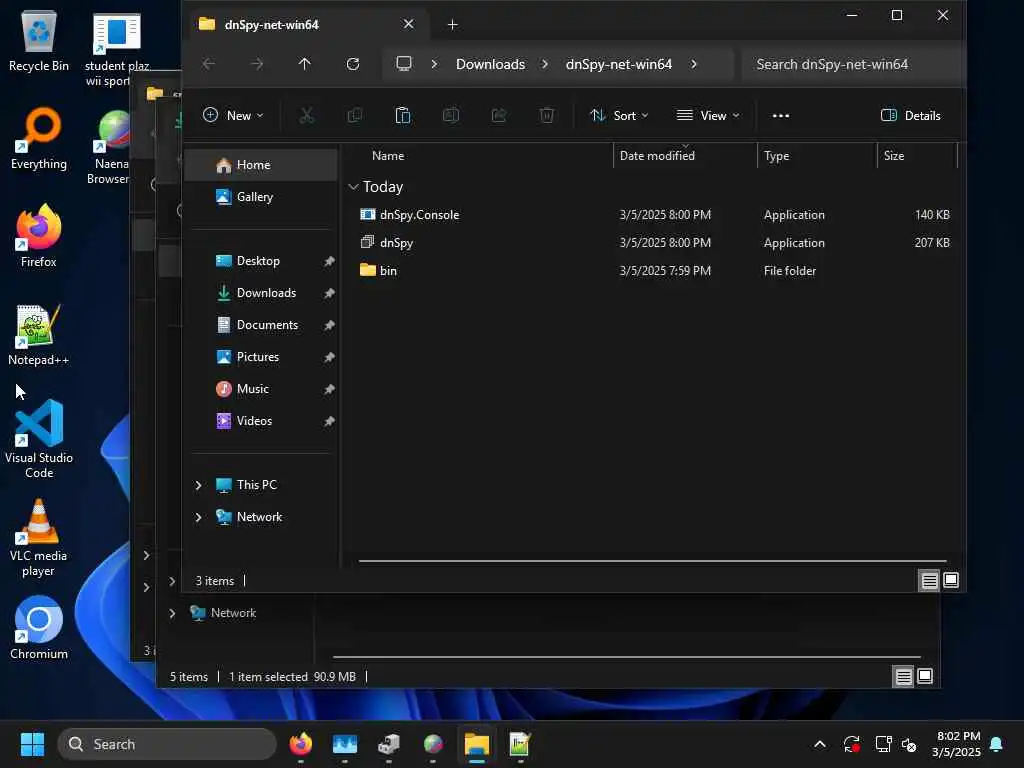Open File Explorer from the taskbar

pos(477,744)
